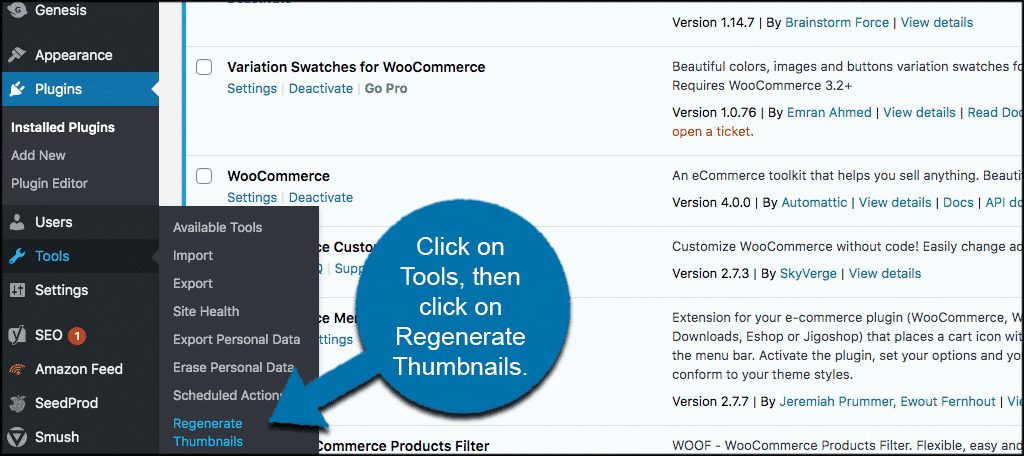Choose Scheduled Actions from the flyout
Screen dimensions: 1024x456
tap(227, 395)
